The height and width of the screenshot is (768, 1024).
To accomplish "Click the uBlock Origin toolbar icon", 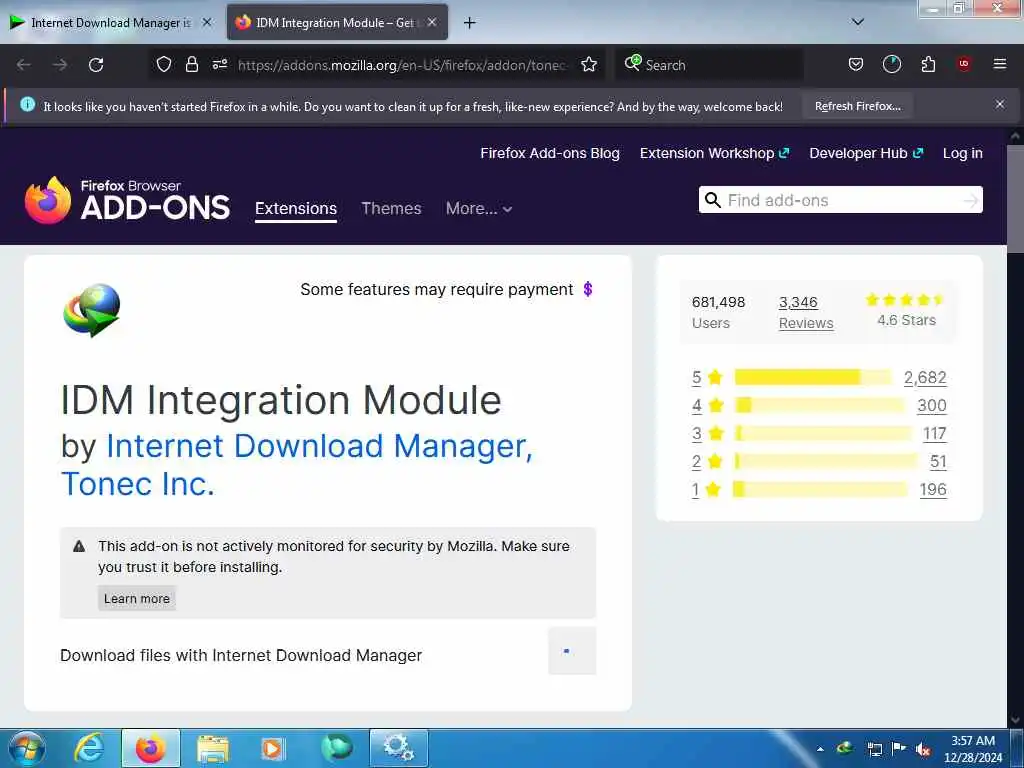I will 963,64.
